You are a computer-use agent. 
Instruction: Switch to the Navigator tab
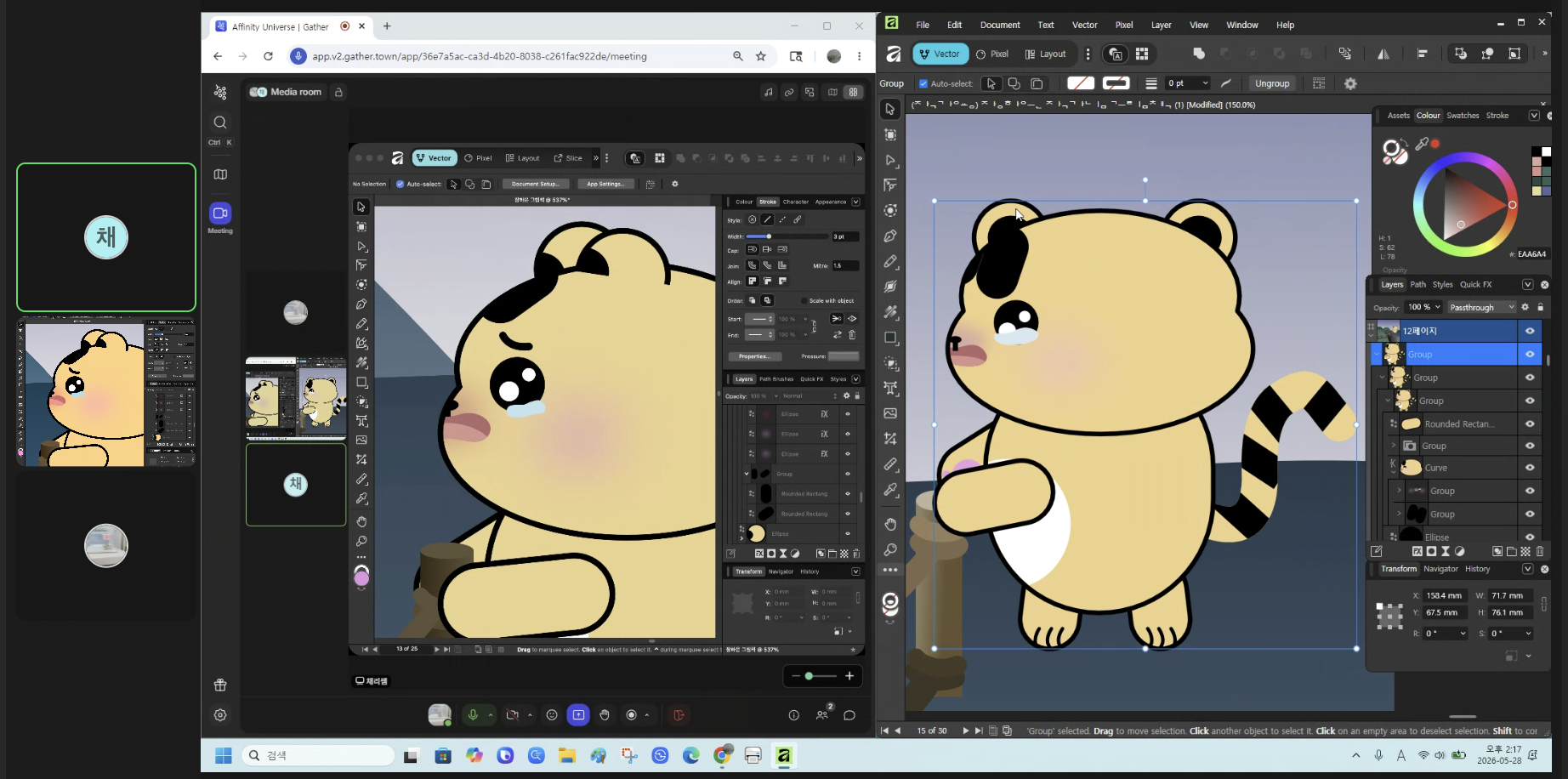click(x=1440, y=569)
